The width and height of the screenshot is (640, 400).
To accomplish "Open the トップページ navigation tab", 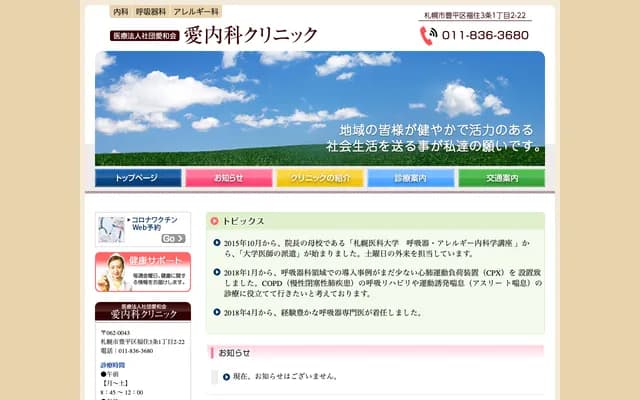I will pyautogui.click(x=138, y=178).
